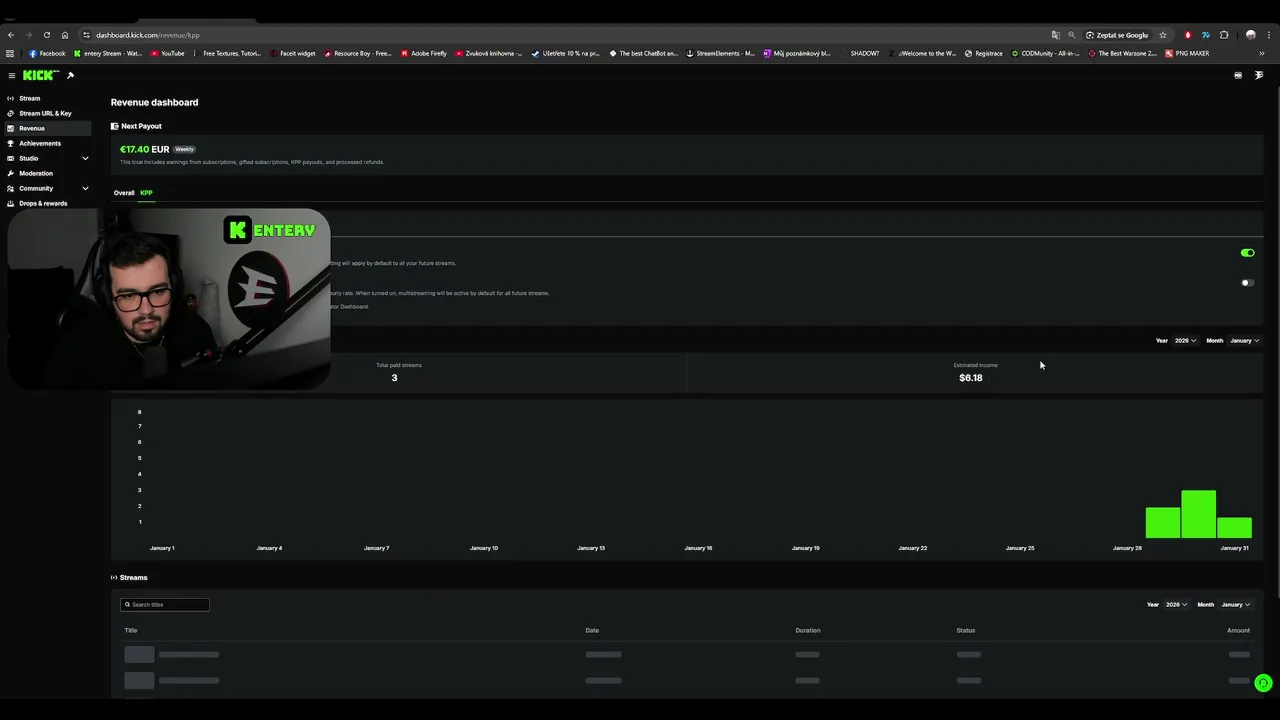Open the CODMunity bookmark
Image resolution: width=1280 pixels, height=720 pixels.
point(1046,53)
